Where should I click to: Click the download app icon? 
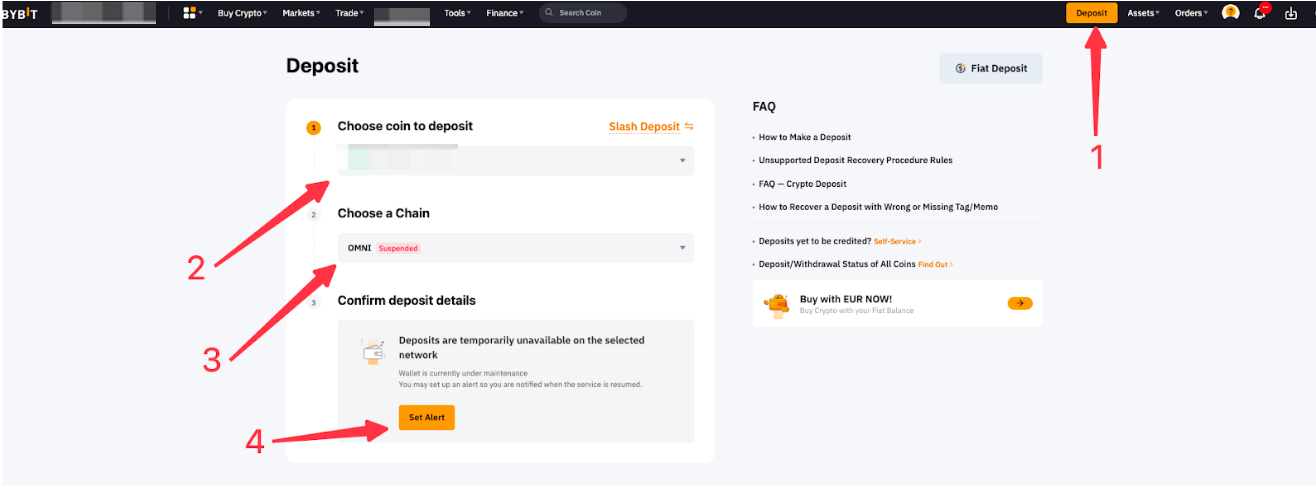[x=1291, y=13]
